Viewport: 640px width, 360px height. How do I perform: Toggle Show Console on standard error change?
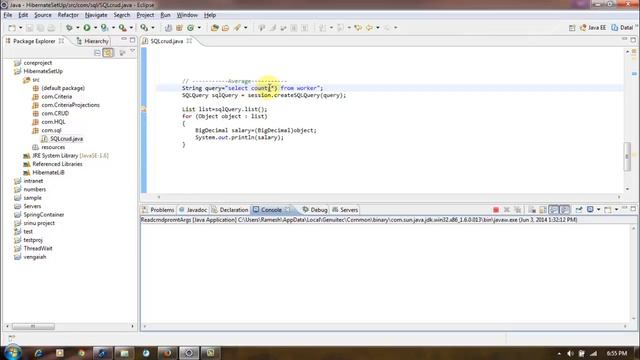(564, 210)
